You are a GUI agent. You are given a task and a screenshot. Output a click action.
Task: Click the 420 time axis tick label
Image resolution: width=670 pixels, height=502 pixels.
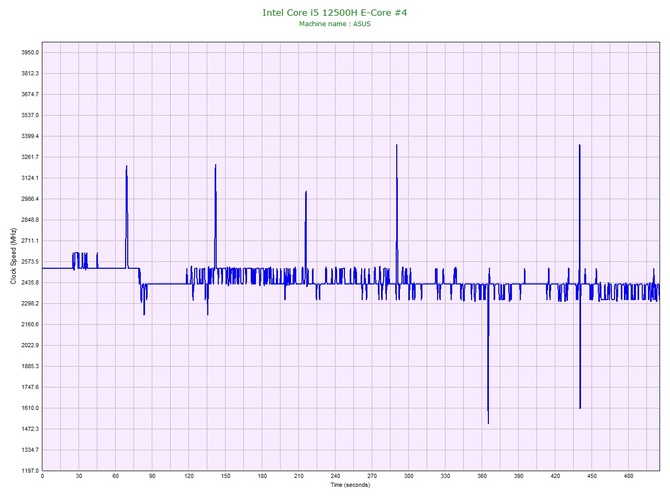pos(555,476)
